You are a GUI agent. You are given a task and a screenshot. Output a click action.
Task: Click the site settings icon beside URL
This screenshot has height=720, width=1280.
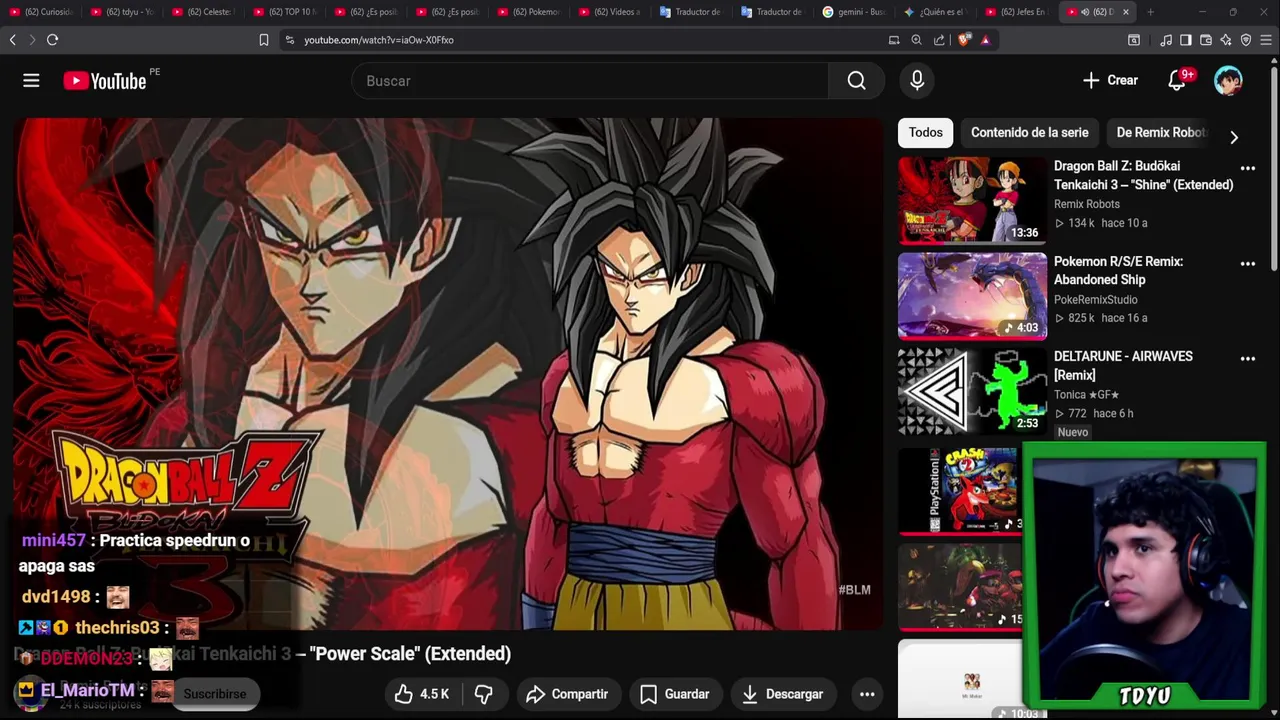[x=290, y=40]
